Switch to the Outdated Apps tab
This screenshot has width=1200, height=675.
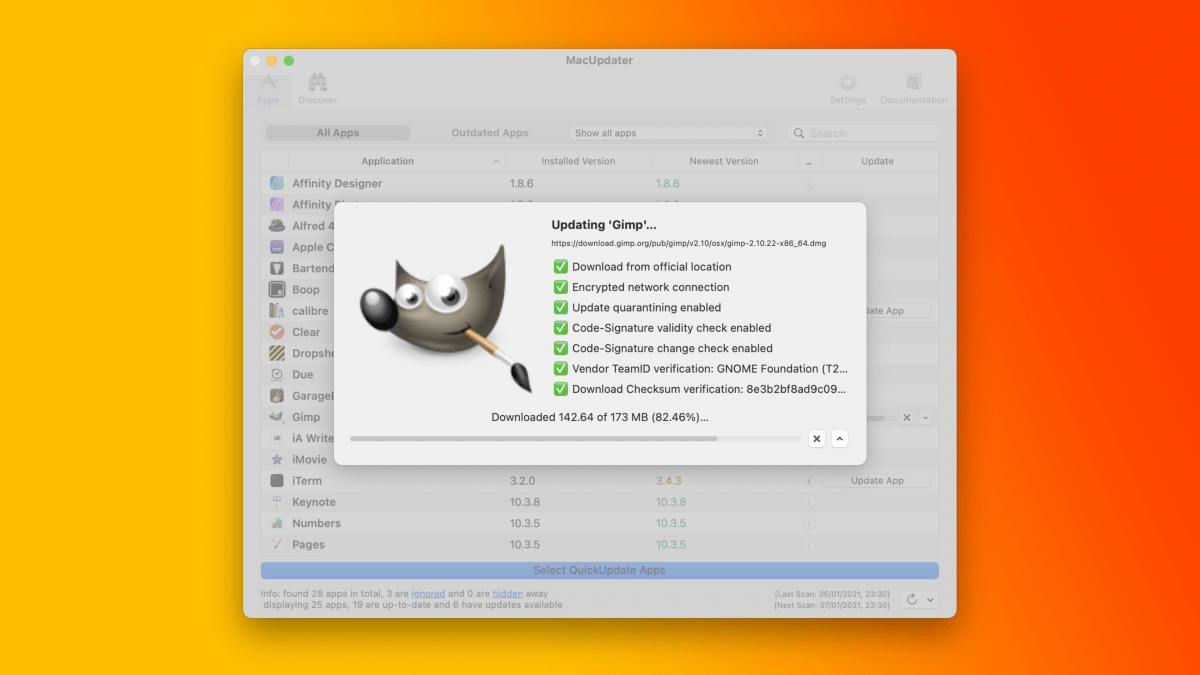(x=490, y=133)
